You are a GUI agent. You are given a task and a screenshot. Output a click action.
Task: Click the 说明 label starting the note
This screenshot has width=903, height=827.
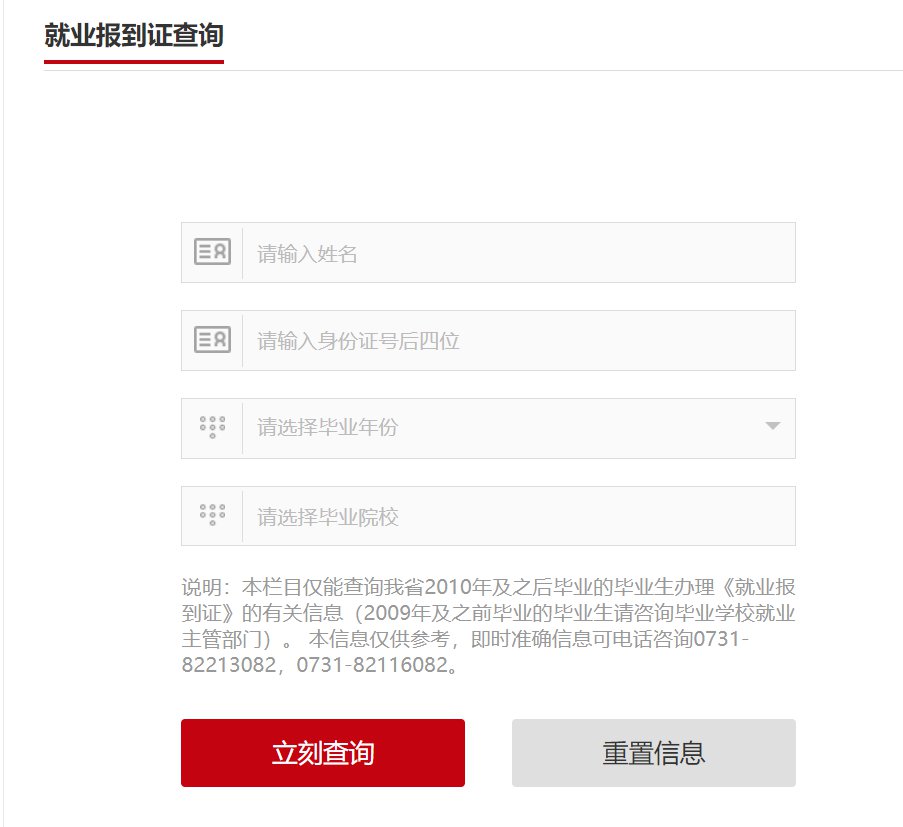[198, 587]
